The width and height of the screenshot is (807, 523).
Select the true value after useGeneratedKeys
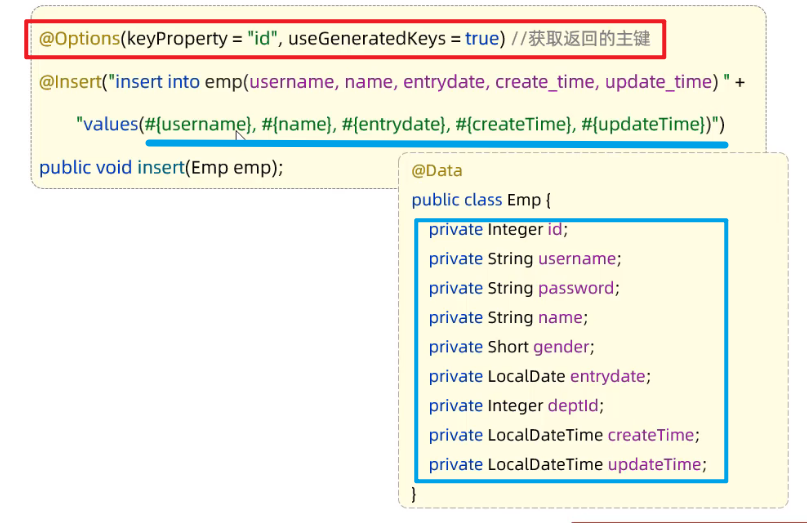(482, 39)
